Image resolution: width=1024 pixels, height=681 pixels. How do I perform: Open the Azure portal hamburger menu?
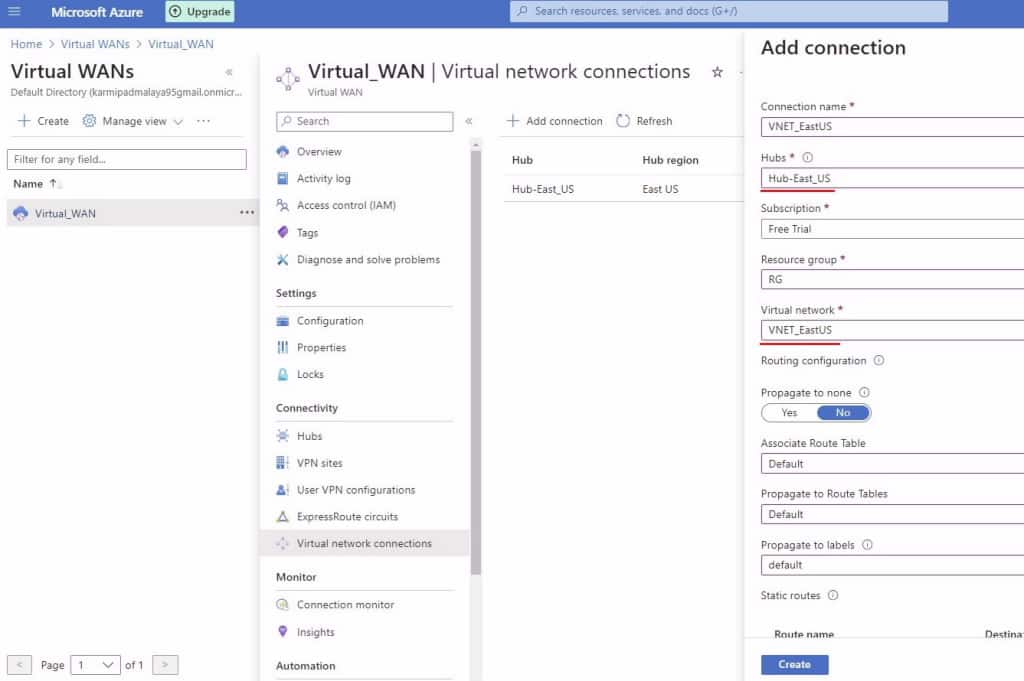click(x=14, y=12)
